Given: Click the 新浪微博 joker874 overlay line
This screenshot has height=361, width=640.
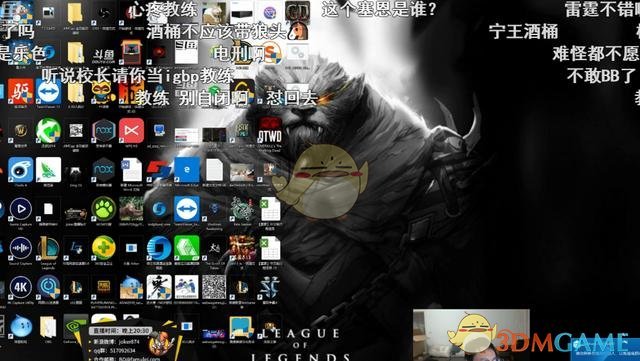Looking at the screenshot, I should pos(117,342).
